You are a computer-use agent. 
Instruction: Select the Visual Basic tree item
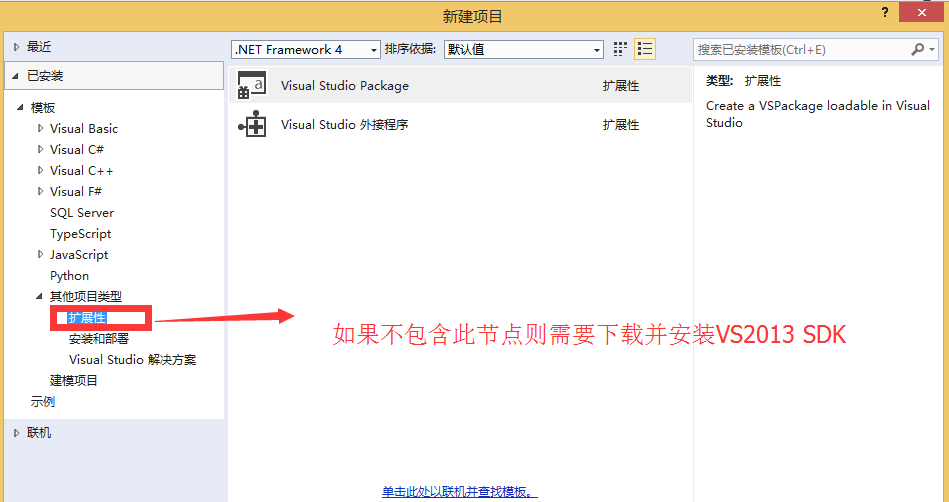pos(84,128)
